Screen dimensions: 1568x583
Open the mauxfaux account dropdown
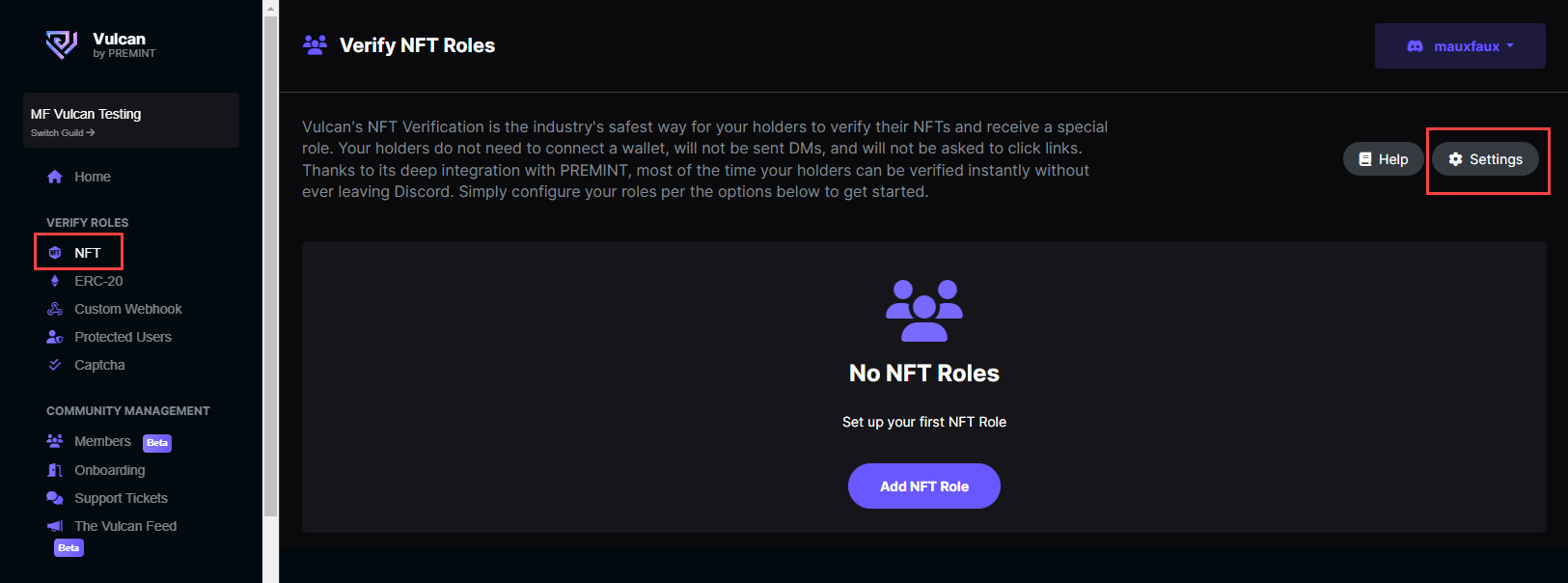(1460, 46)
